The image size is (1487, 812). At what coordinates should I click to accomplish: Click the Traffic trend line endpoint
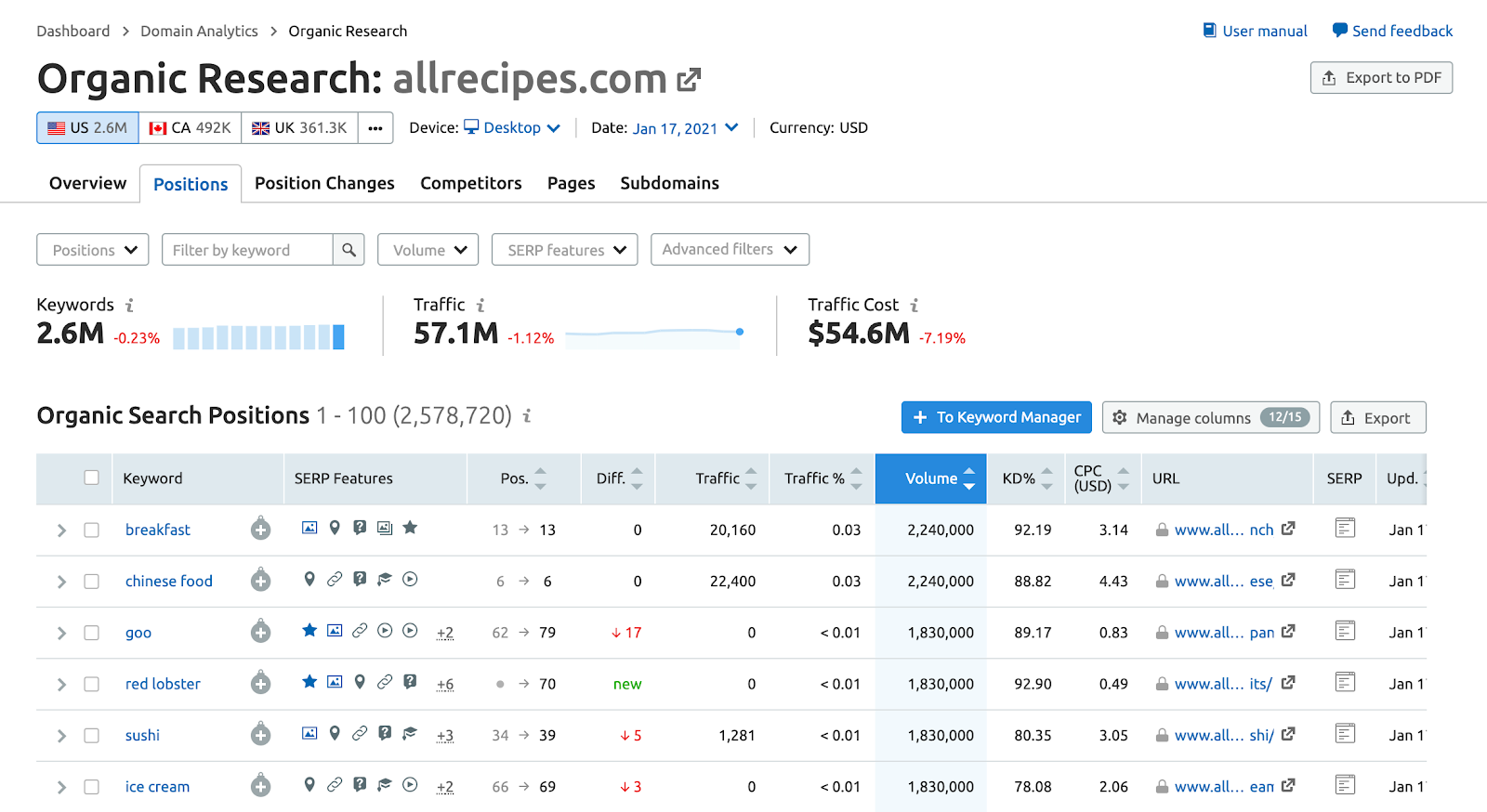tap(740, 332)
